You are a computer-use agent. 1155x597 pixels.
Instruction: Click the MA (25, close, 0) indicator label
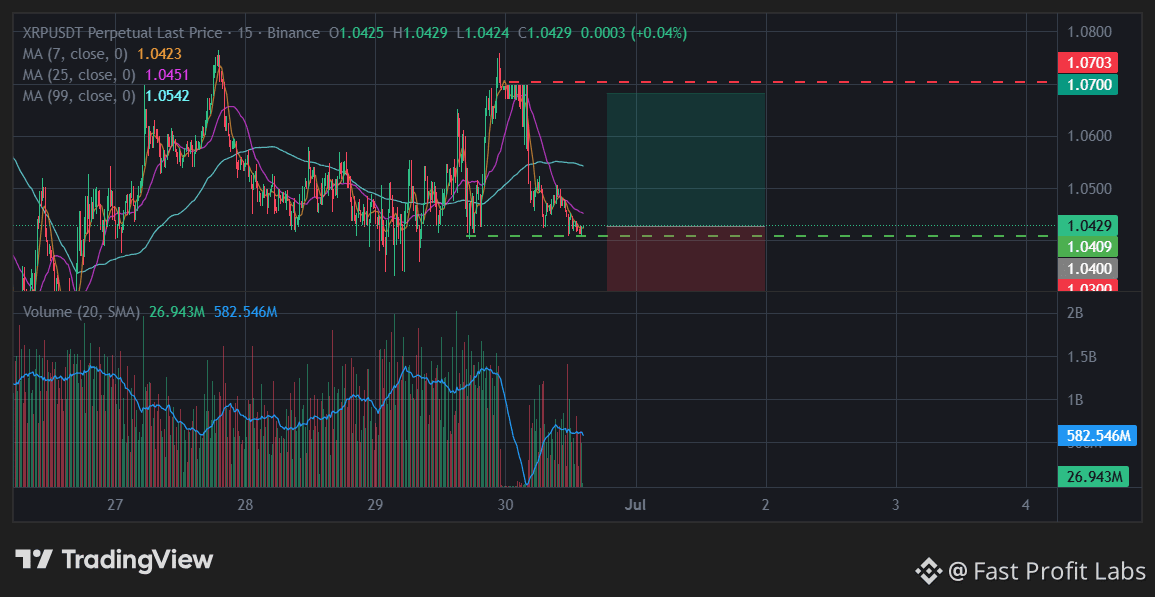(80, 74)
